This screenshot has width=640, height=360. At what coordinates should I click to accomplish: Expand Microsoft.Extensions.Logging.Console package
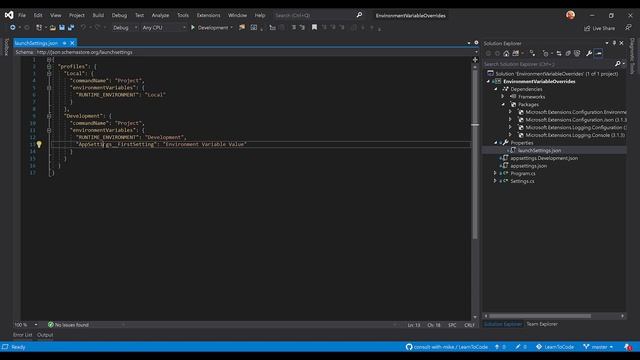[x=511, y=135]
